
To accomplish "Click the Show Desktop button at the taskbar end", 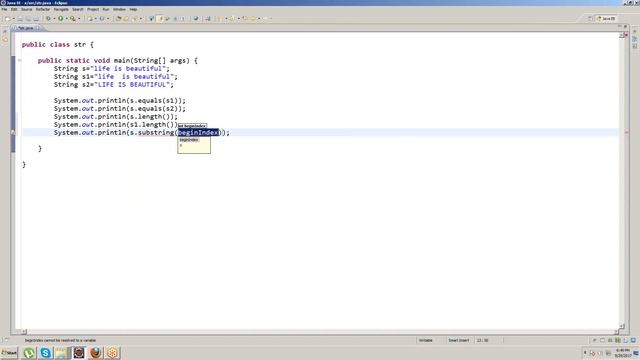I will point(636,353).
